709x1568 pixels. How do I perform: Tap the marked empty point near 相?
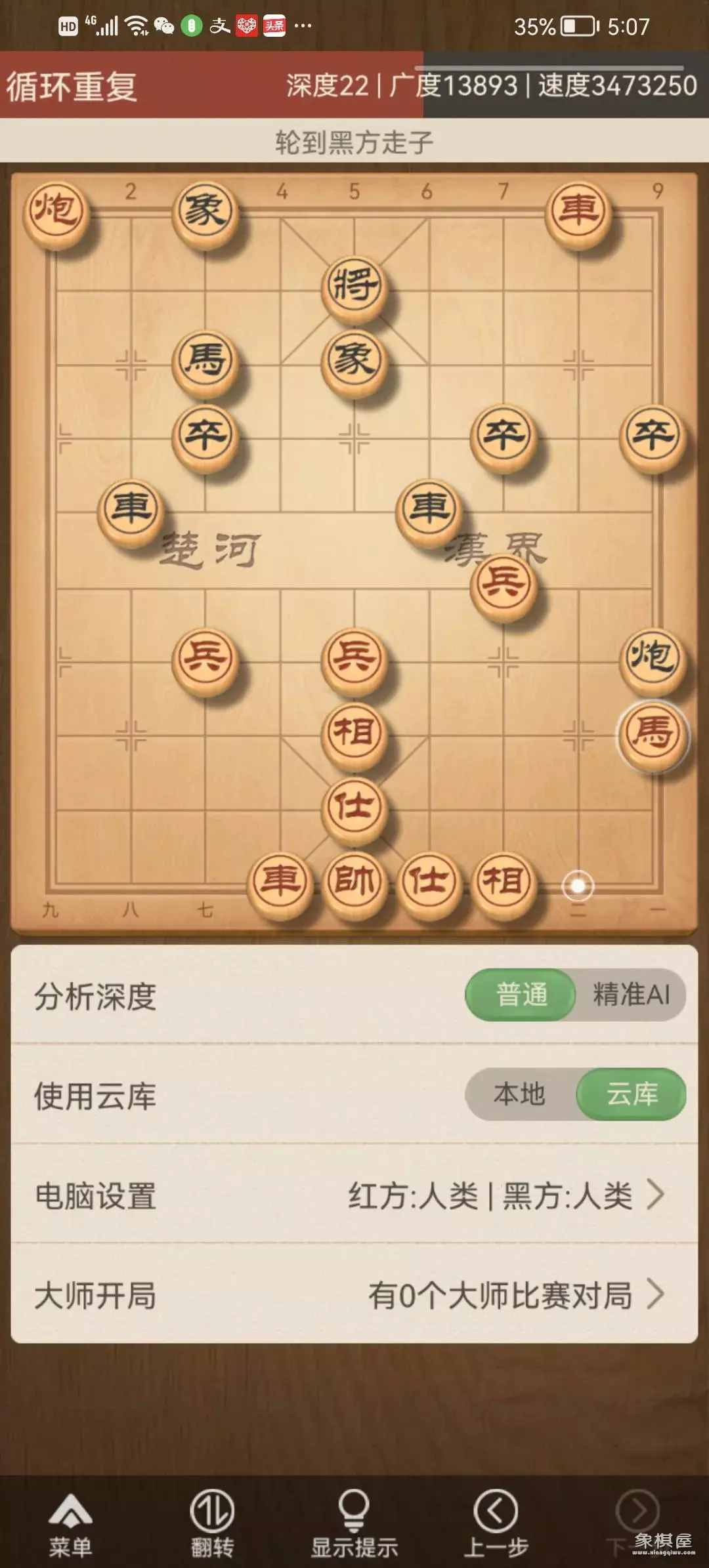pos(578,886)
